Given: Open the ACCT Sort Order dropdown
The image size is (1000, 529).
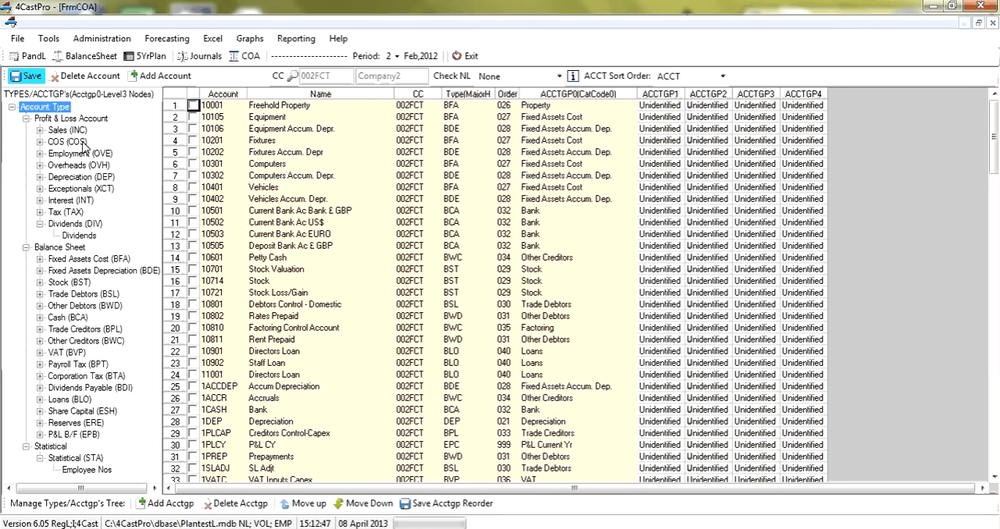Looking at the screenshot, I should tap(723, 76).
